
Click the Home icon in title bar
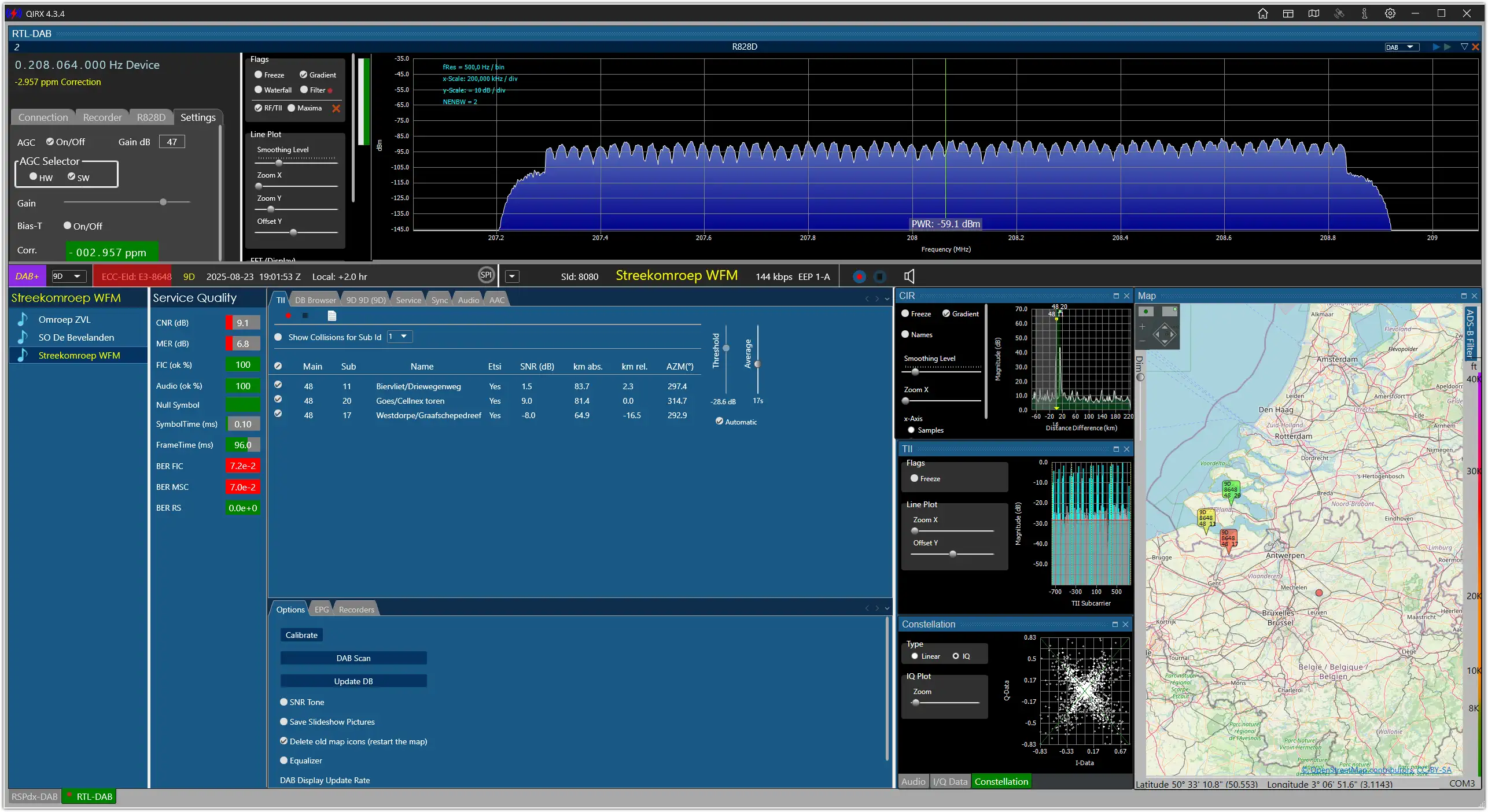pyautogui.click(x=1262, y=13)
